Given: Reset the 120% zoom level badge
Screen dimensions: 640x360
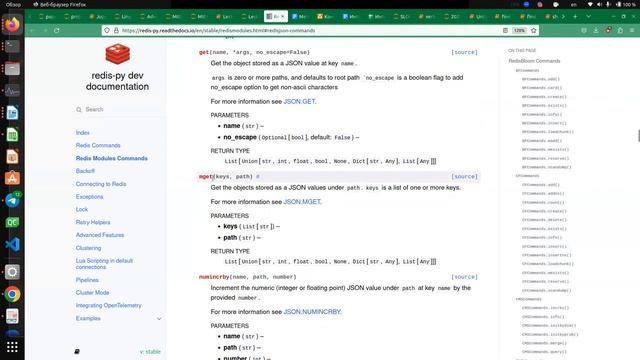Looking at the screenshot, I should [519, 31].
